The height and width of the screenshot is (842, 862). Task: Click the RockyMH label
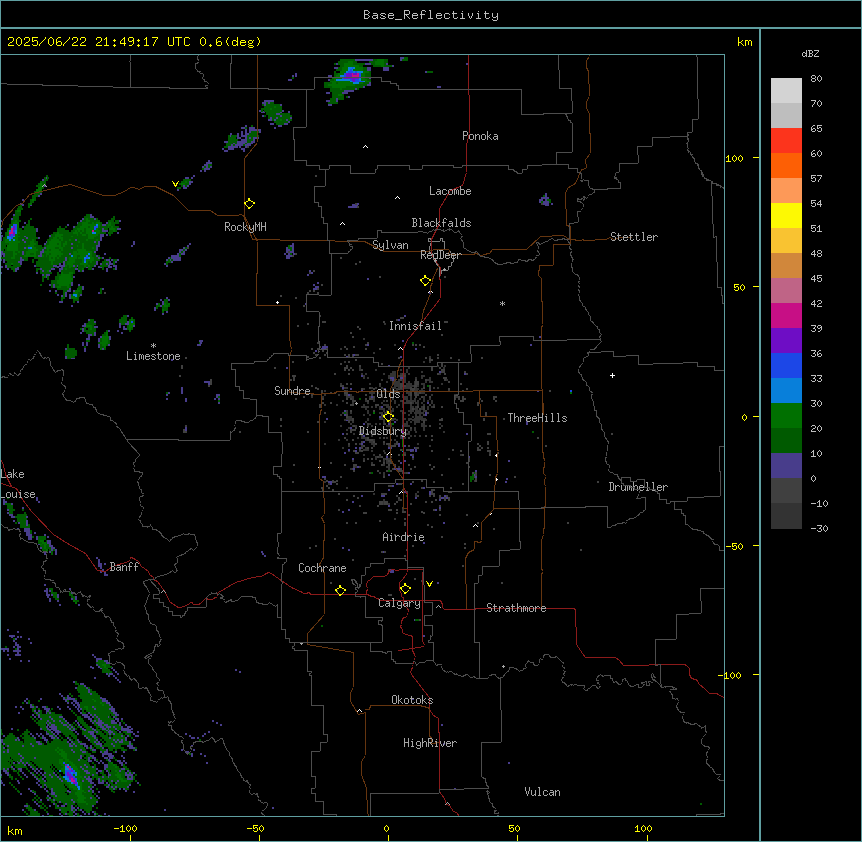[245, 227]
